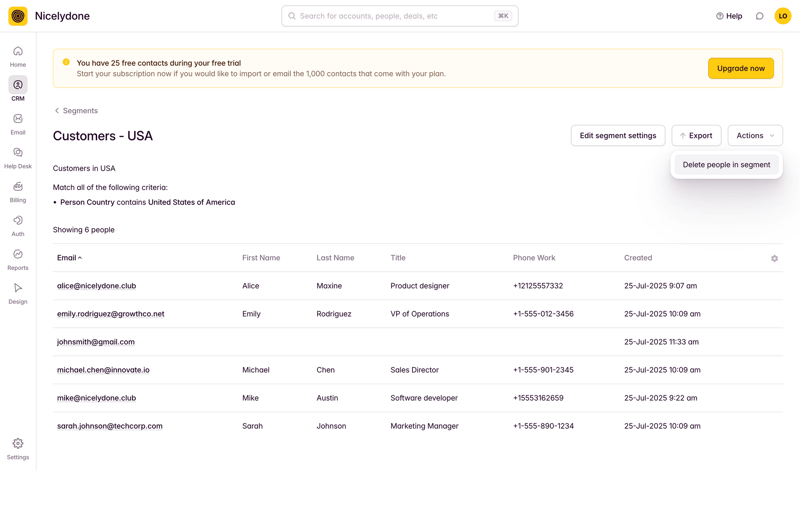Choose Delete people in segment

(727, 165)
